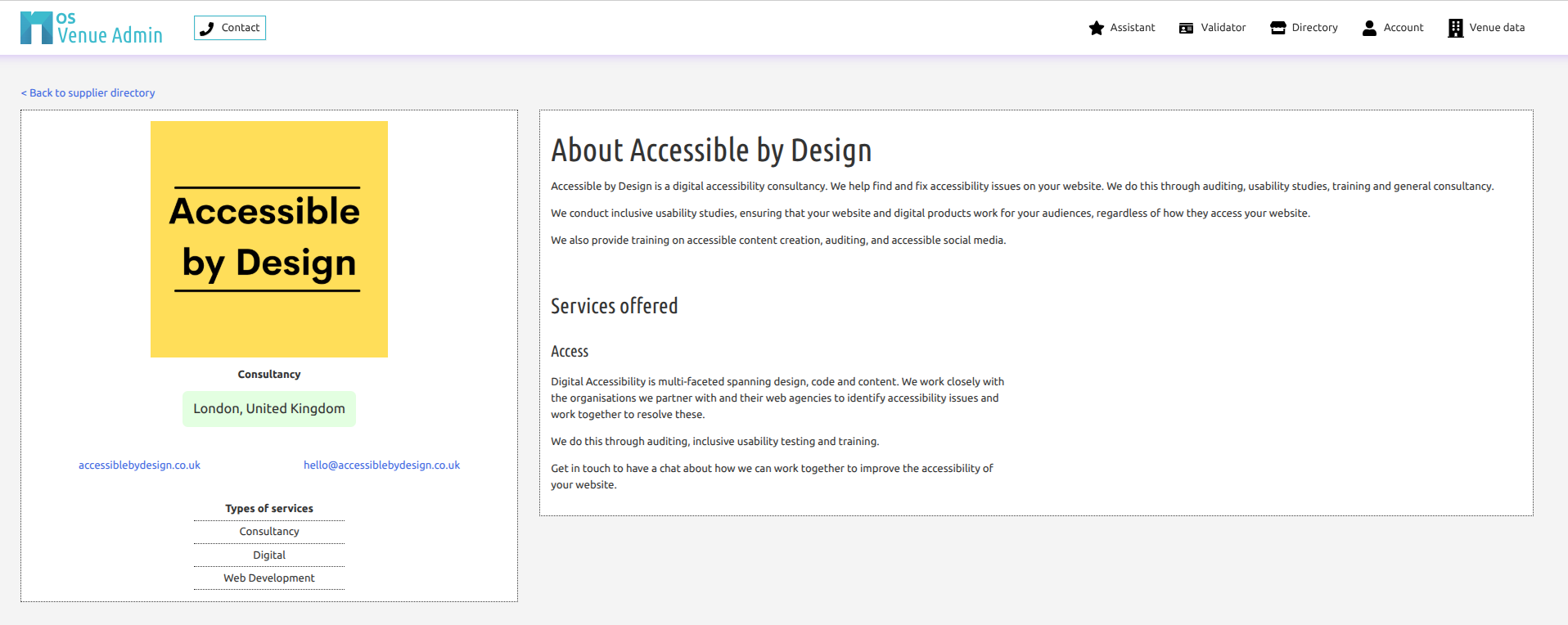Open the Assistant menu item

pyautogui.click(x=1122, y=28)
